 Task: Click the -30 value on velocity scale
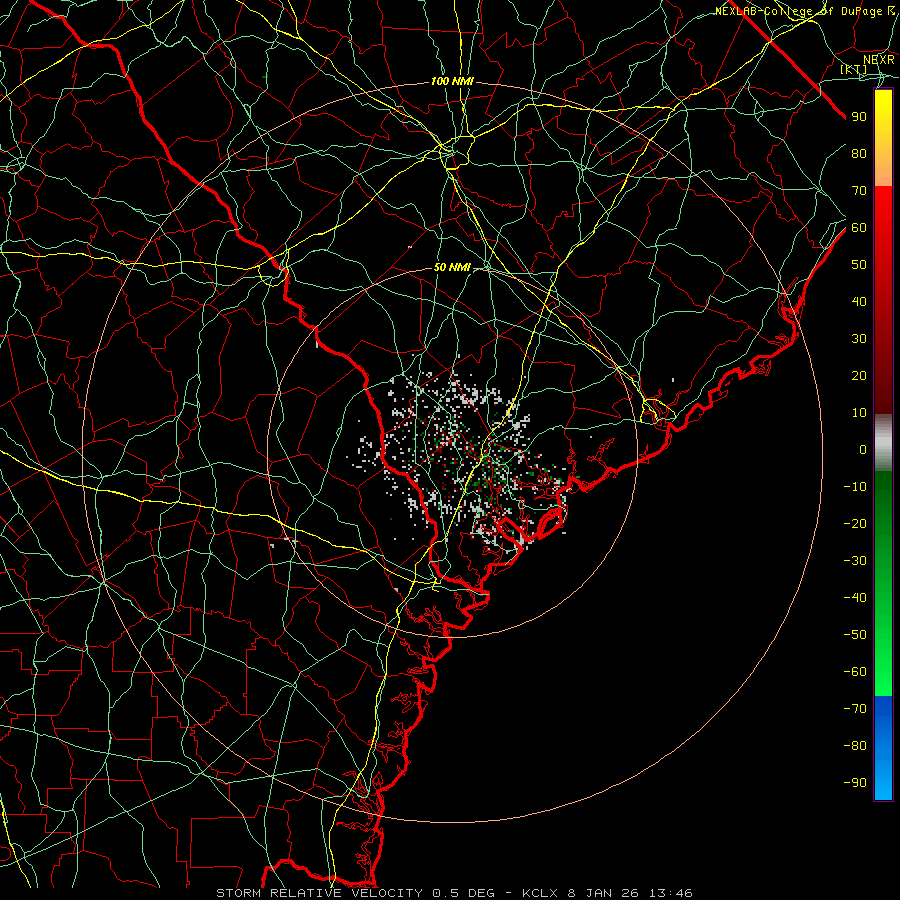coord(855,561)
